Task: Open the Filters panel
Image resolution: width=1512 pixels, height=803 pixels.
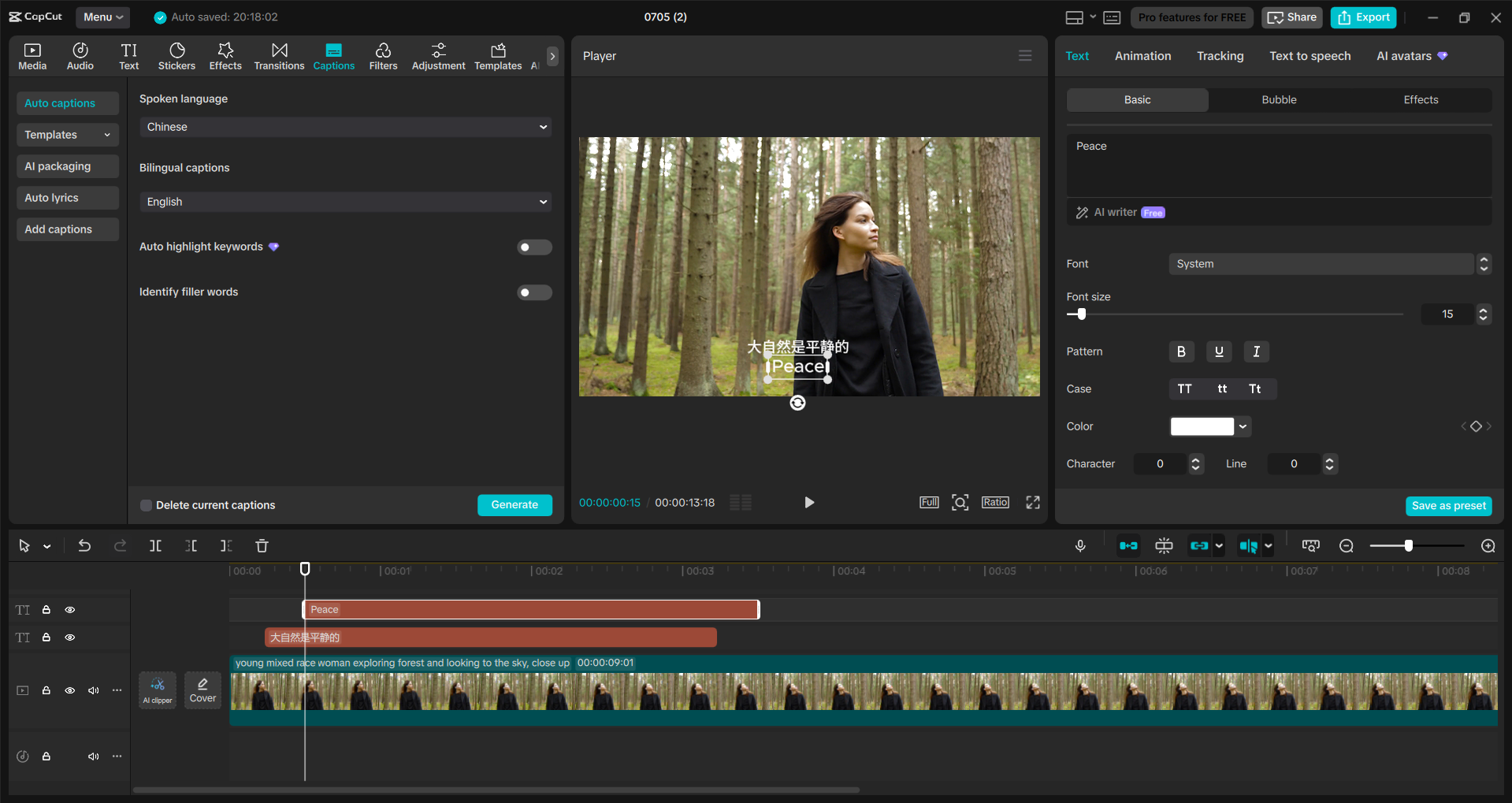Action: point(383,55)
